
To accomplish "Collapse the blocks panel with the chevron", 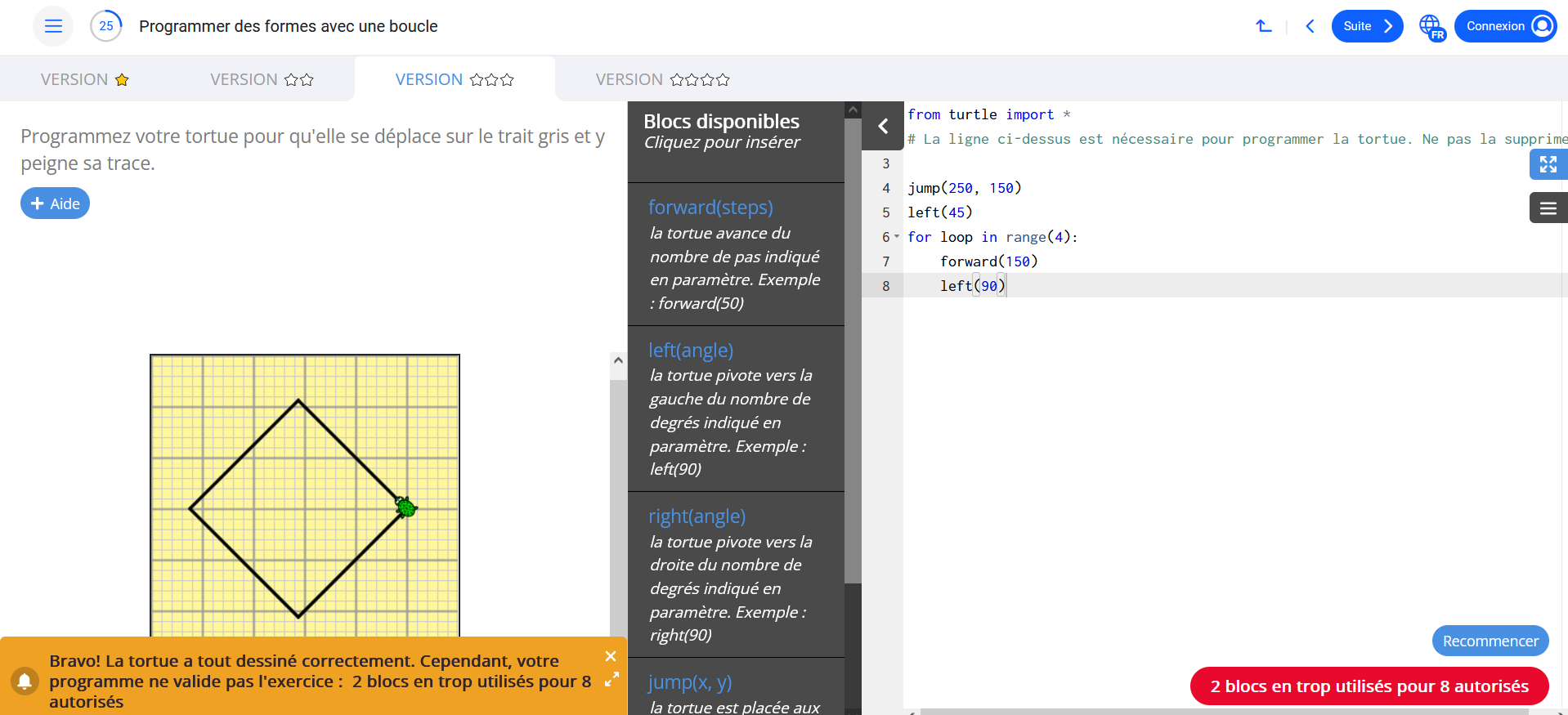I will tap(883, 126).
